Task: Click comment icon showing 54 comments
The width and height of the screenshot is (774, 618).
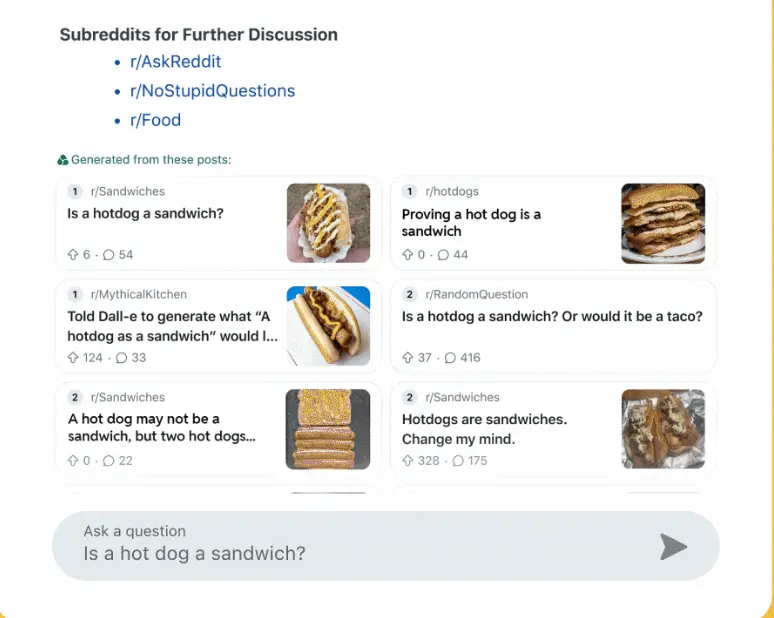Action: [109, 255]
